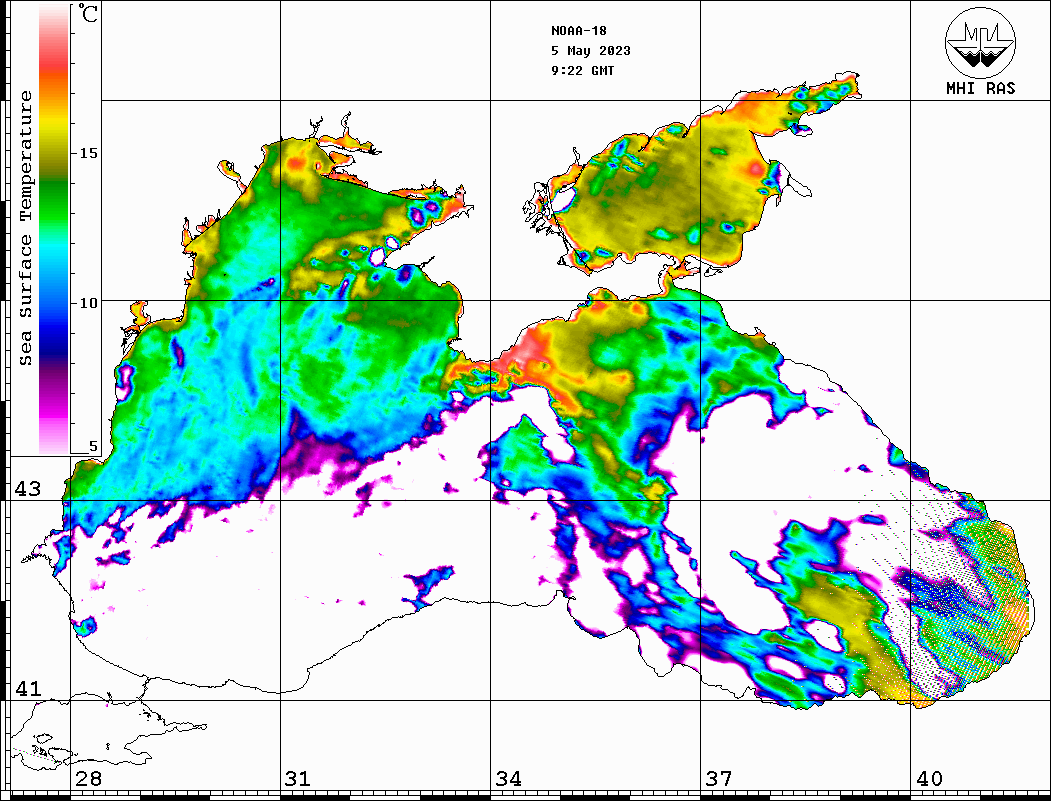Click the longitude label 31
The width and height of the screenshot is (1051, 801).
tap(298, 778)
